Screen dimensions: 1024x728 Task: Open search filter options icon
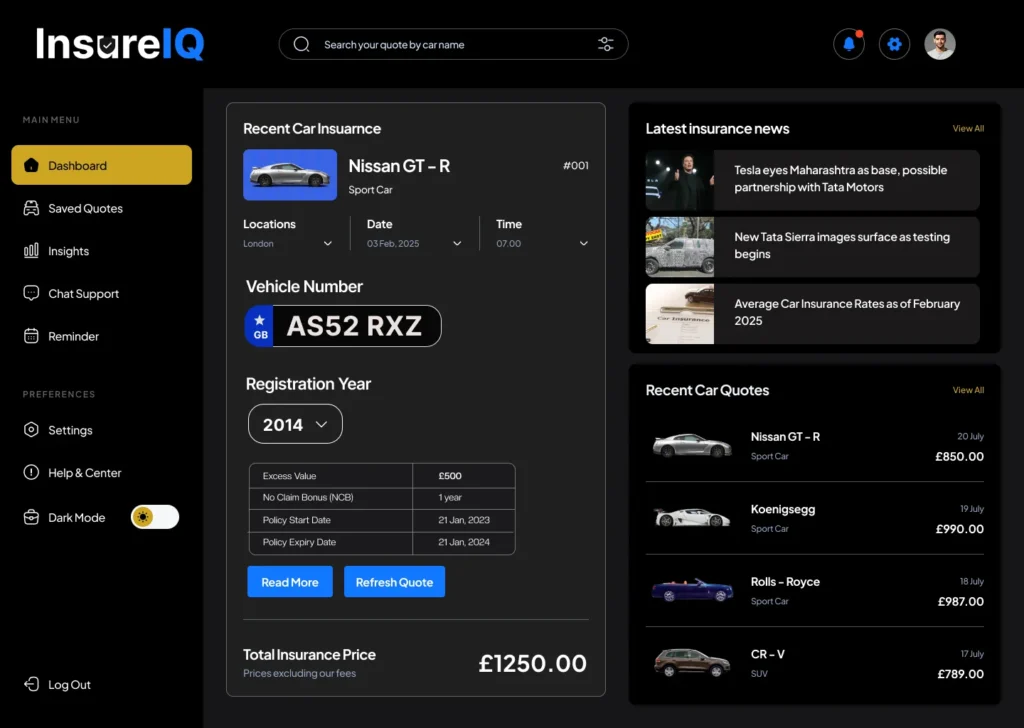(605, 44)
